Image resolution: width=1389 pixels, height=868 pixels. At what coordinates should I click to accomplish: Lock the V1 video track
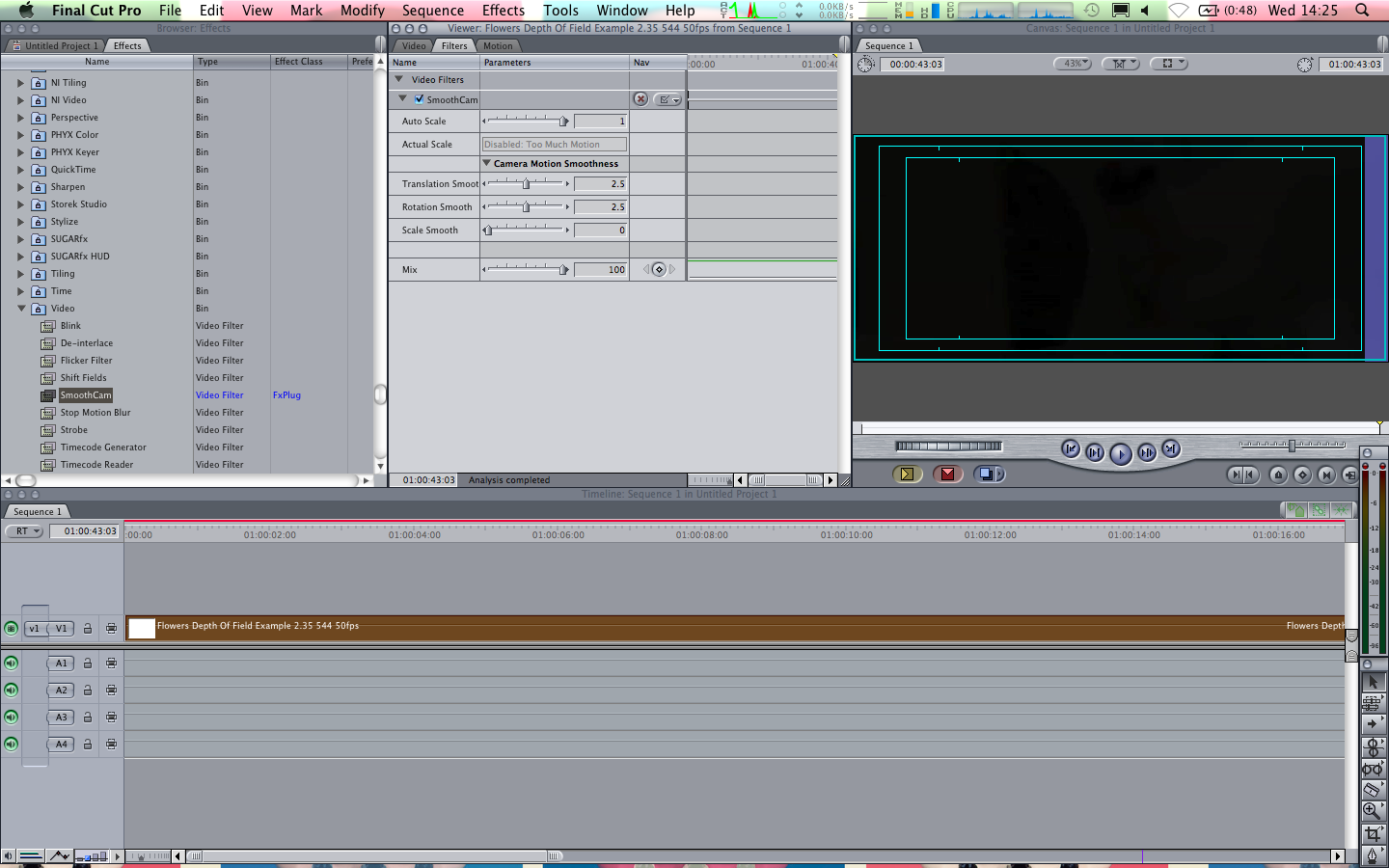87,629
